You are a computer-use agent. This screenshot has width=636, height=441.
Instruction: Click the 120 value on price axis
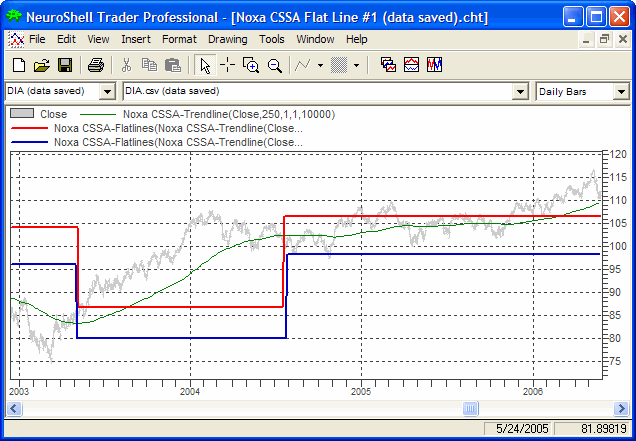click(x=618, y=155)
